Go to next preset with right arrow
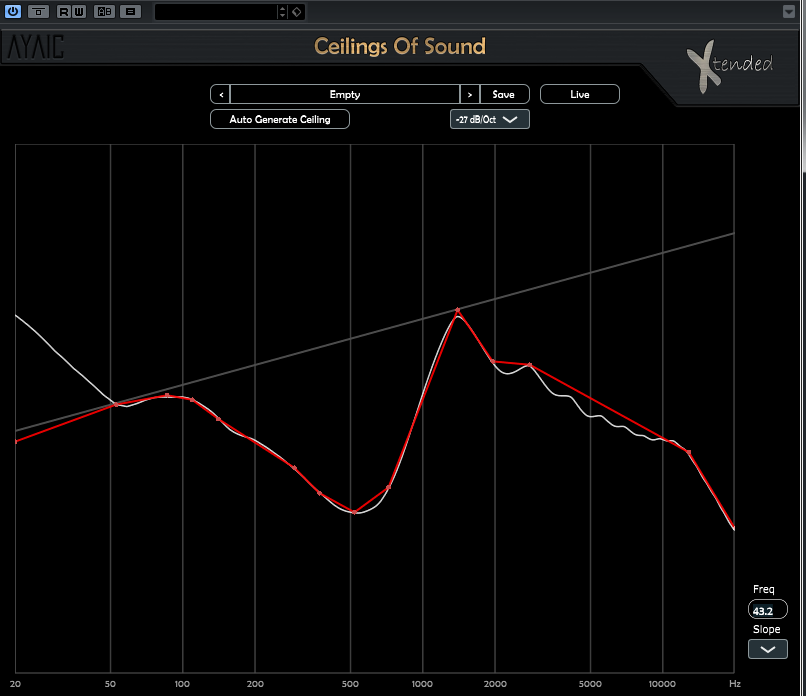The width and height of the screenshot is (807, 696). [469, 94]
